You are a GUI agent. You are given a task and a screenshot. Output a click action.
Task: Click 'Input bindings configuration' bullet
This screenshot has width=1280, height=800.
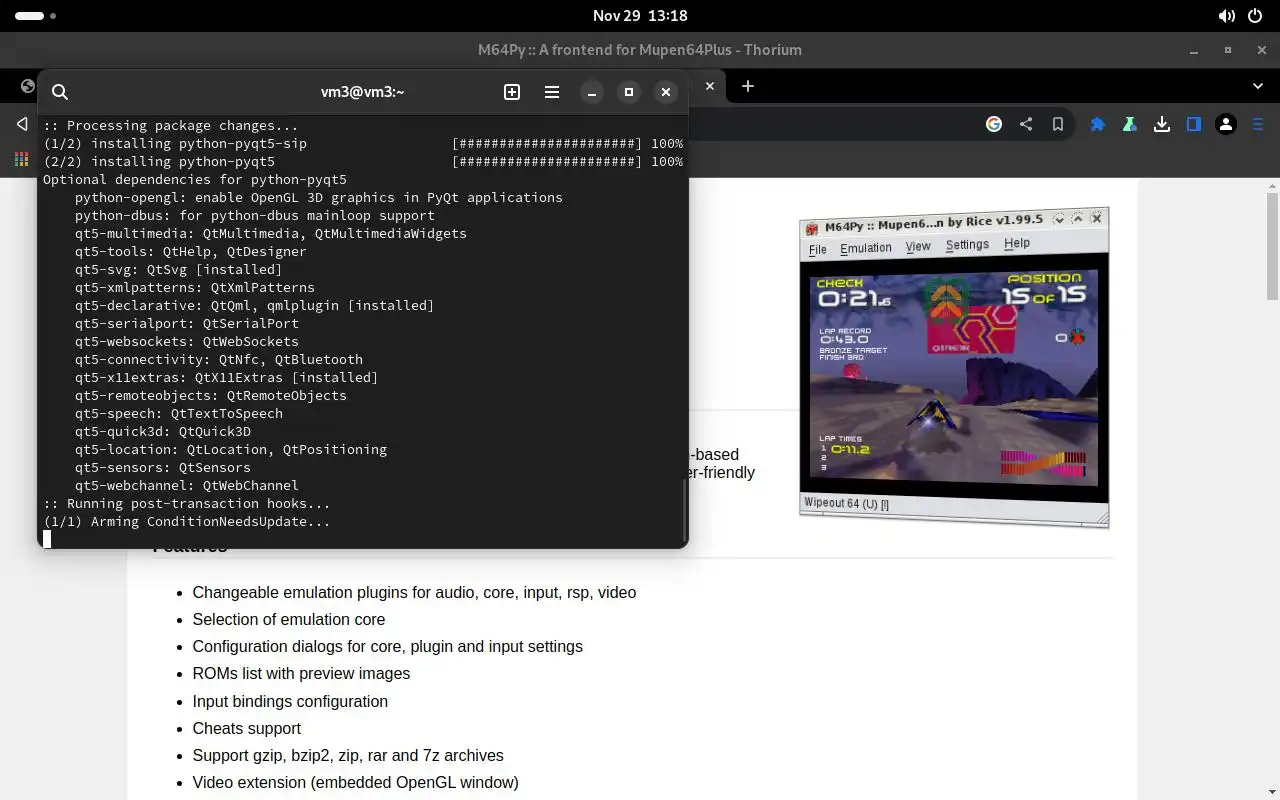pos(290,701)
